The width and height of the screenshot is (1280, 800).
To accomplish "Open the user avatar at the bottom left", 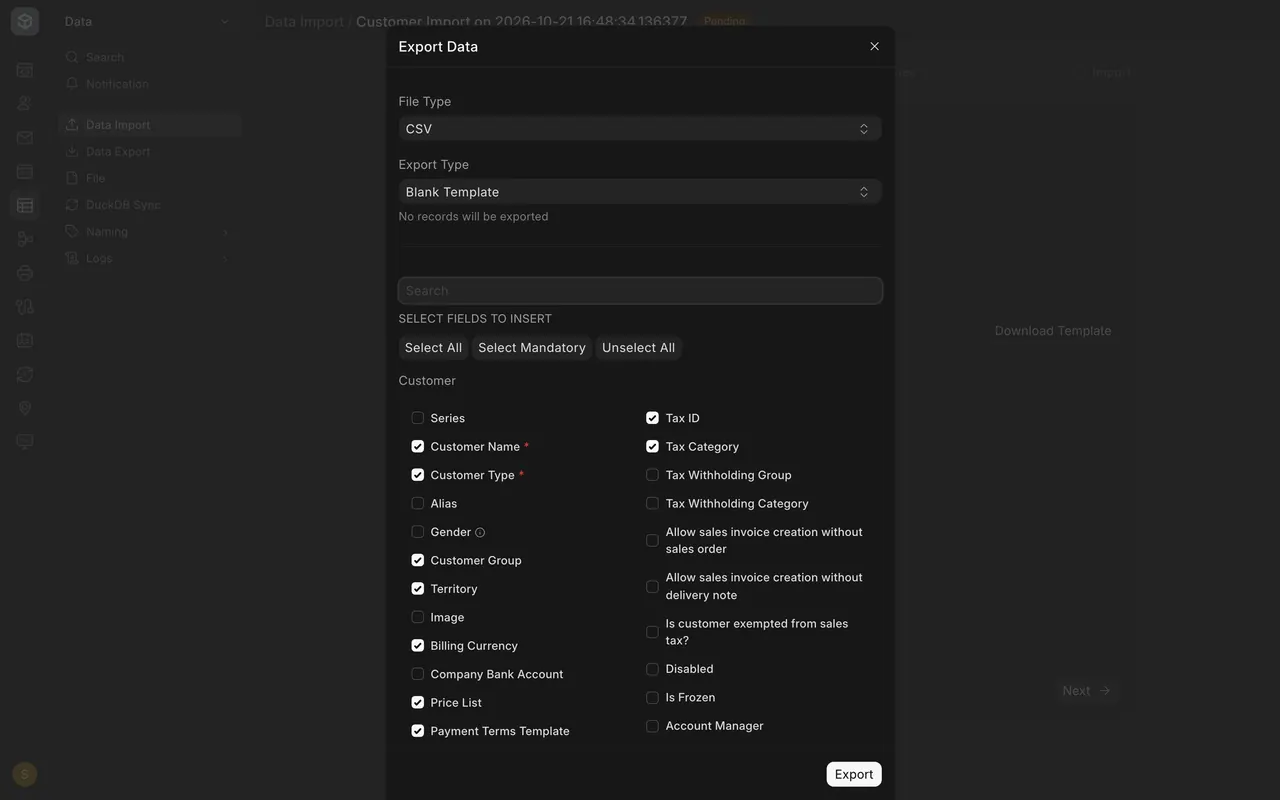I will 25,774.
